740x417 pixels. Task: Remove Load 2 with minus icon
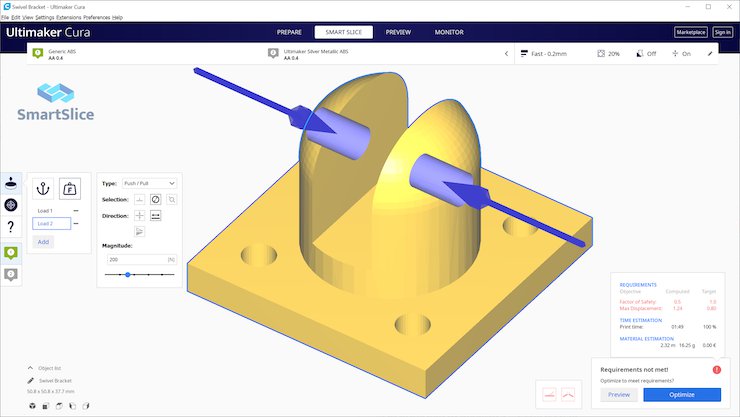click(76, 224)
